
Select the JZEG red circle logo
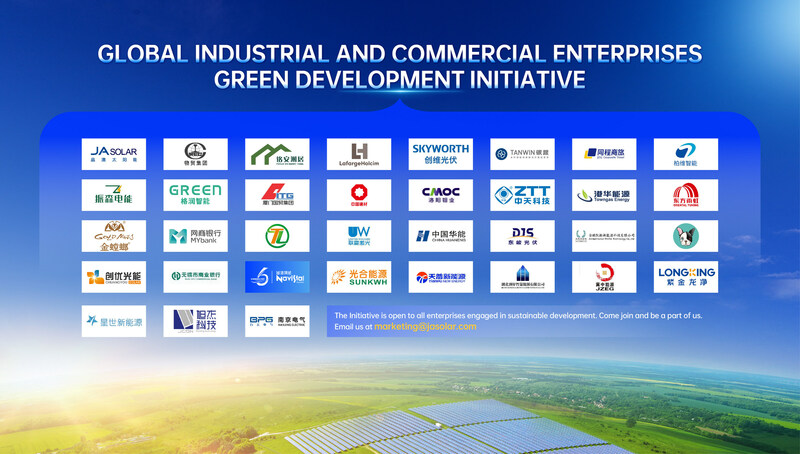coord(603,277)
